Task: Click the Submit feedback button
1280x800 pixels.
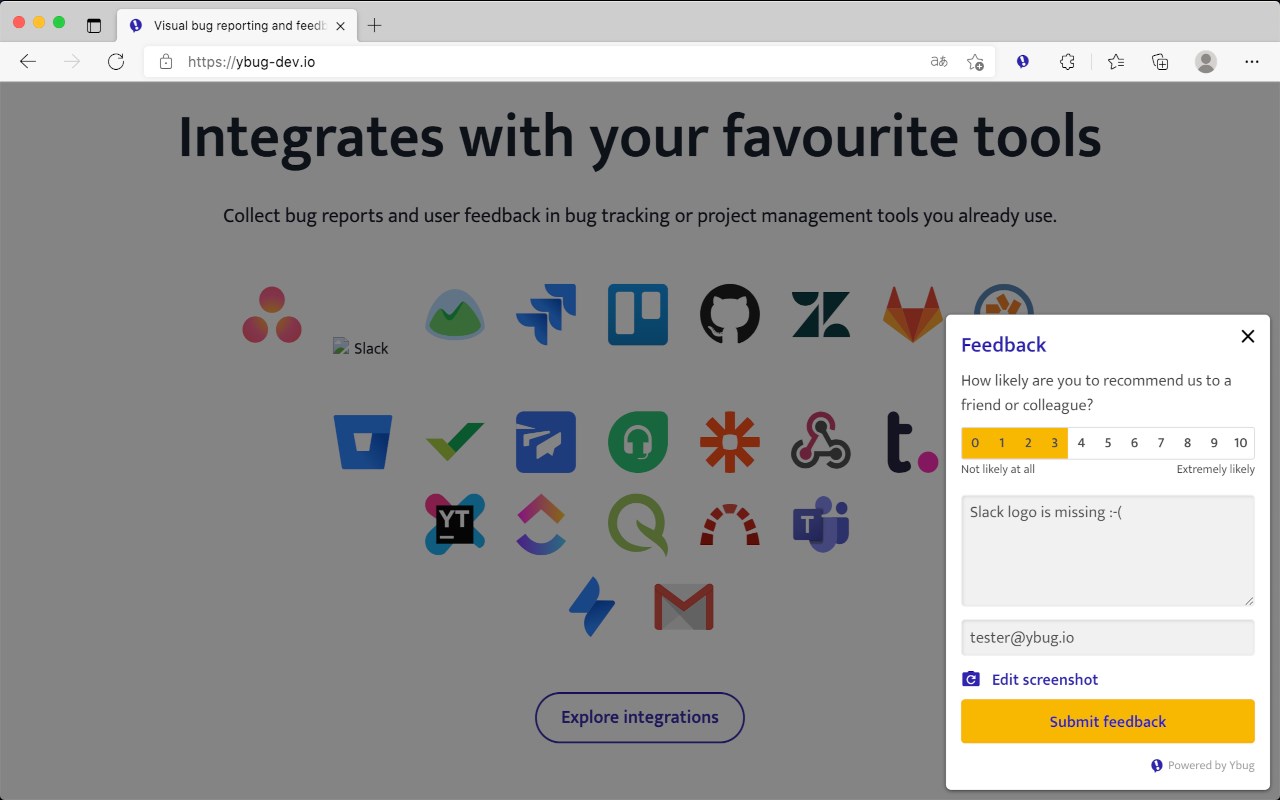Action: [1107, 721]
